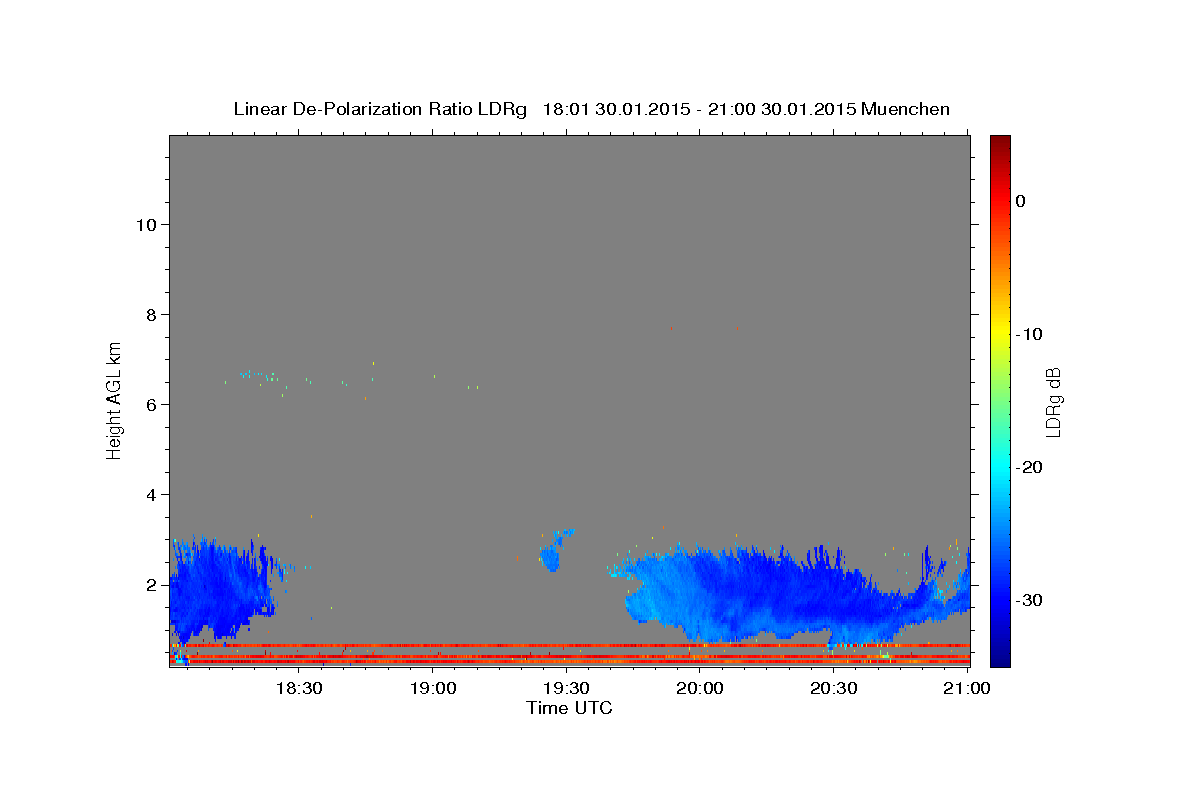This screenshot has height=800, width=1200.
Task: Click the 'Height AGL km' axis label
Action: (115, 399)
